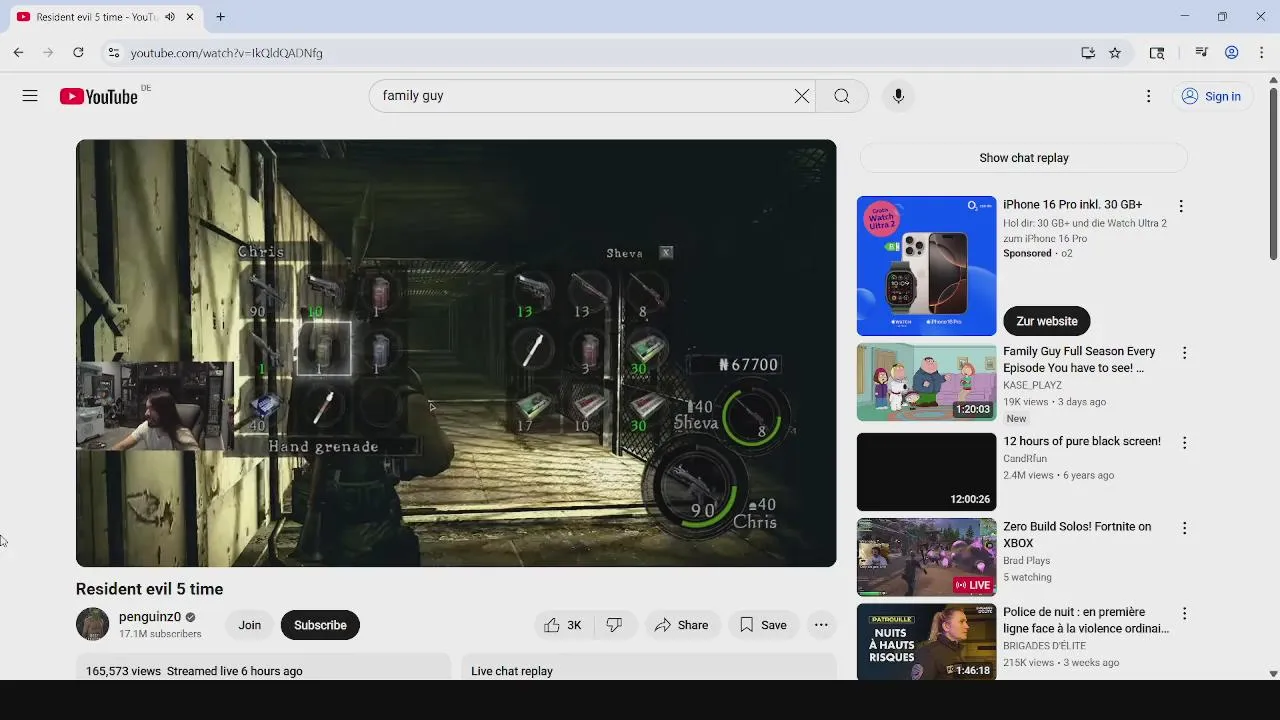Close the Resident evil 5 time tab
The height and width of the screenshot is (720, 1280).
pyautogui.click(x=189, y=17)
